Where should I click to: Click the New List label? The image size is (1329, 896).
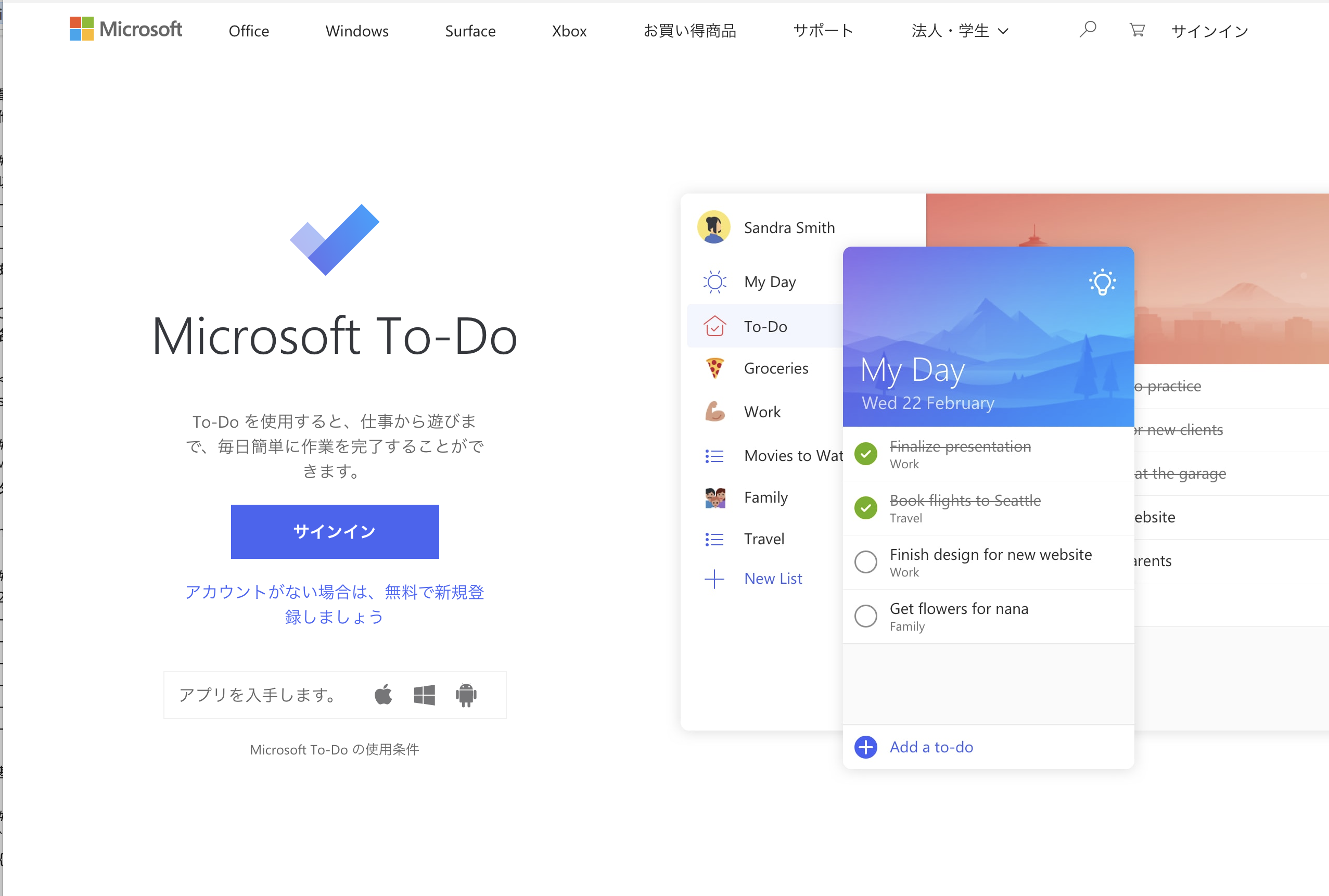(x=773, y=579)
